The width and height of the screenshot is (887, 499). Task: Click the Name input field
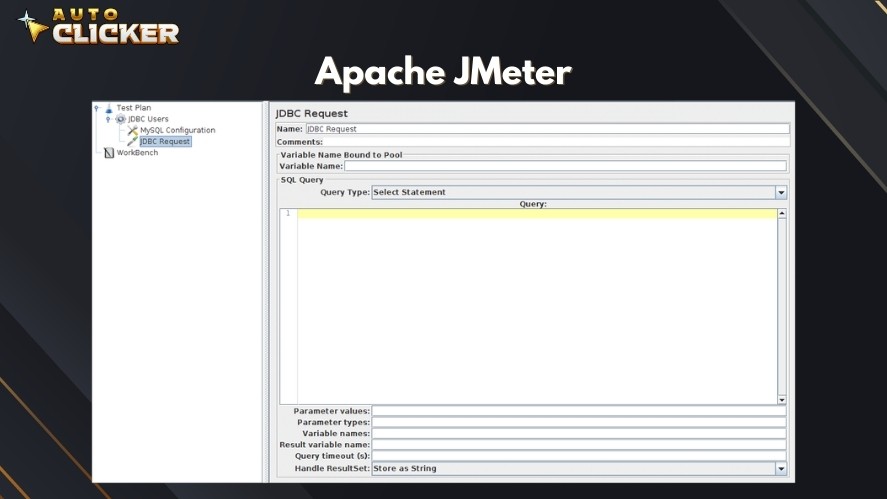tap(547, 129)
